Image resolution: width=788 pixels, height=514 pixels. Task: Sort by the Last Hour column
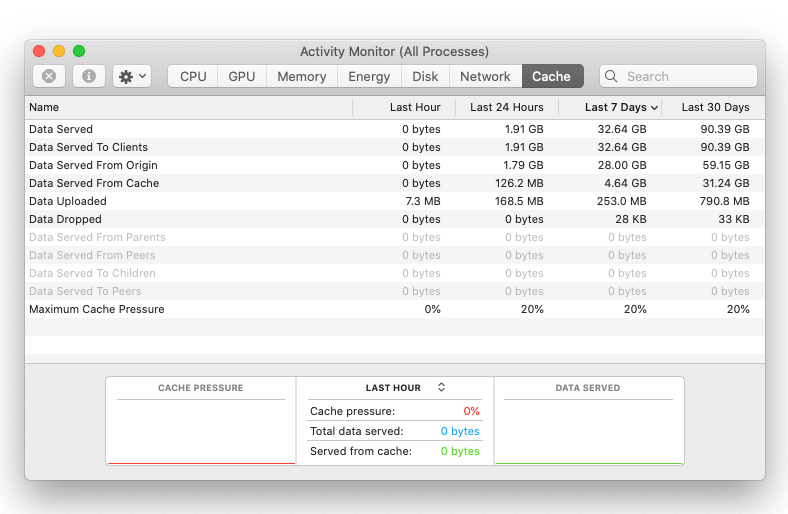pos(404,108)
